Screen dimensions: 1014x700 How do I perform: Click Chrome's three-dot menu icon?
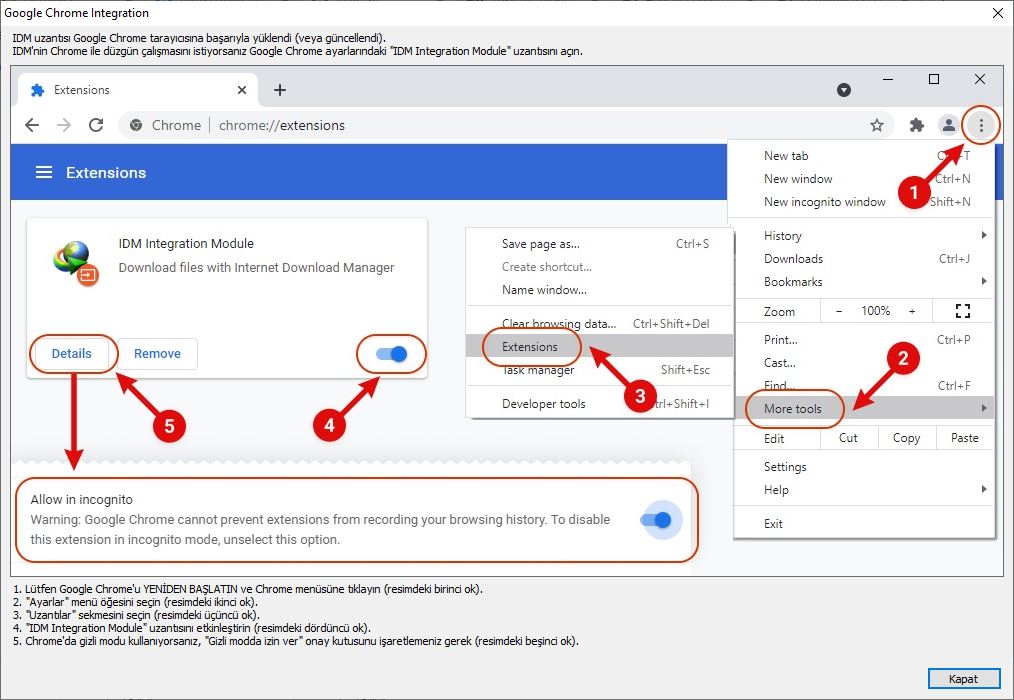pos(981,126)
